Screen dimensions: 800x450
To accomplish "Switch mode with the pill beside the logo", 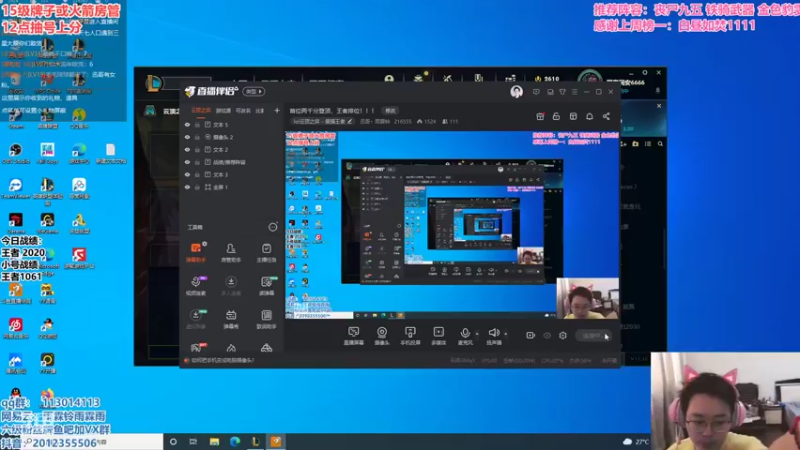I will [x=254, y=91].
